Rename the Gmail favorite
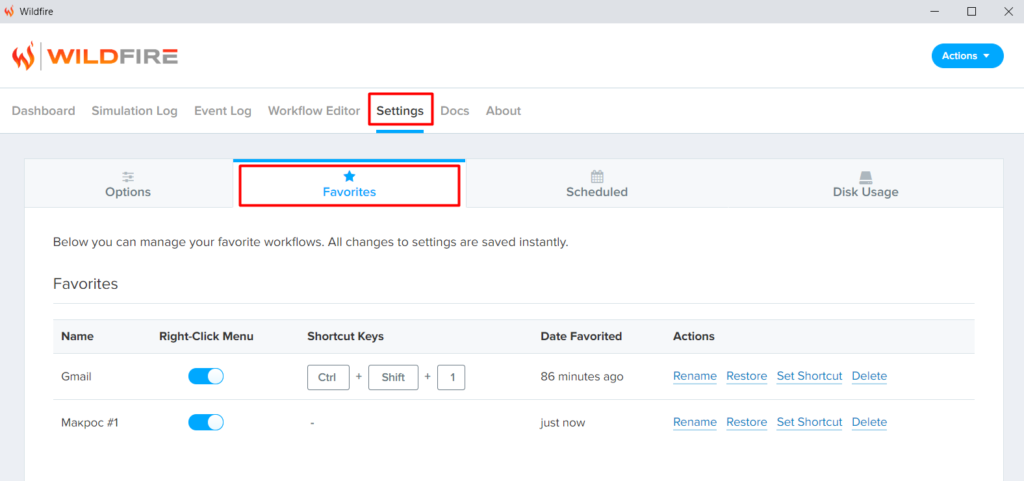Screen dimensions: 1024x481 pyautogui.click(x=694, y=376)
